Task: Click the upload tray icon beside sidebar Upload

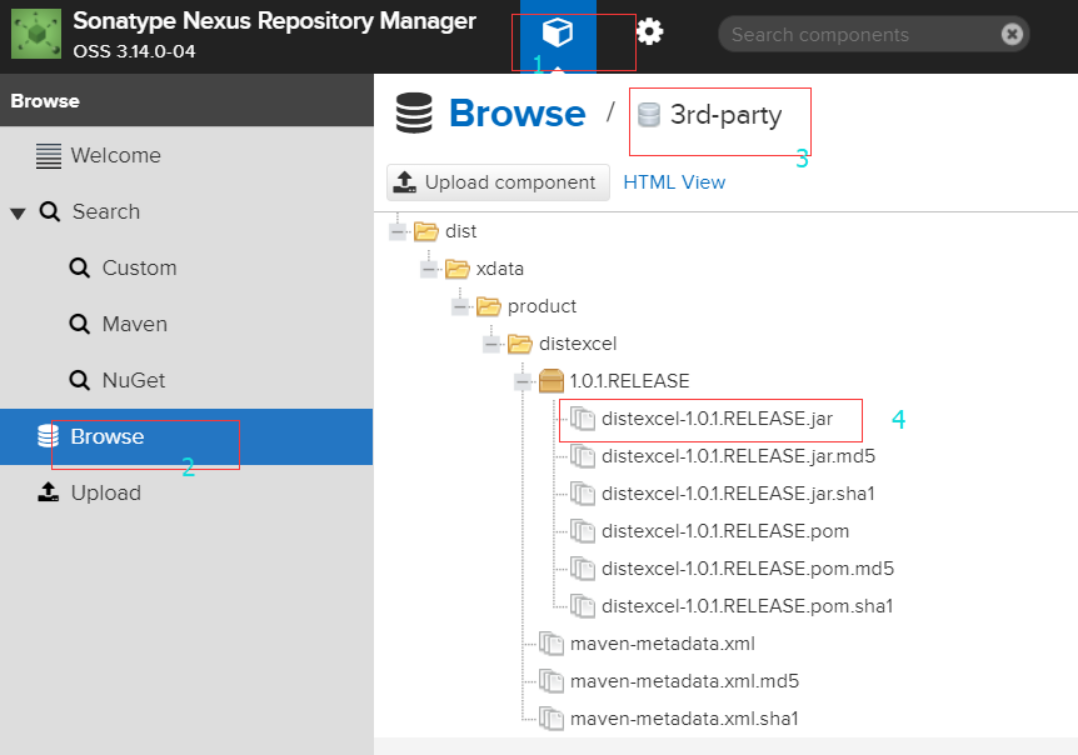Action: (48, 492)
